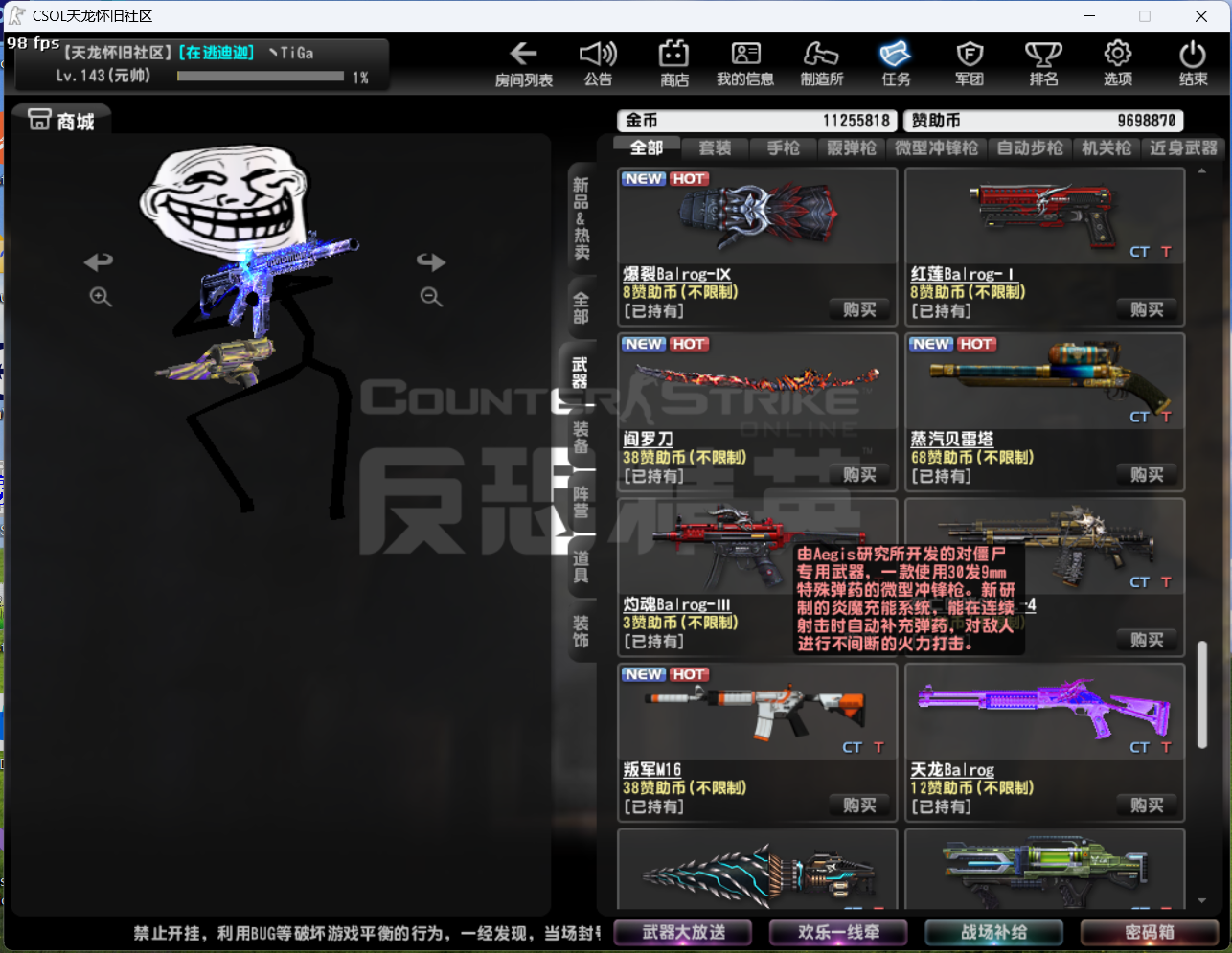Rotate character preview right arrow
Screen dimensions: 1232x953
(431, 261)
